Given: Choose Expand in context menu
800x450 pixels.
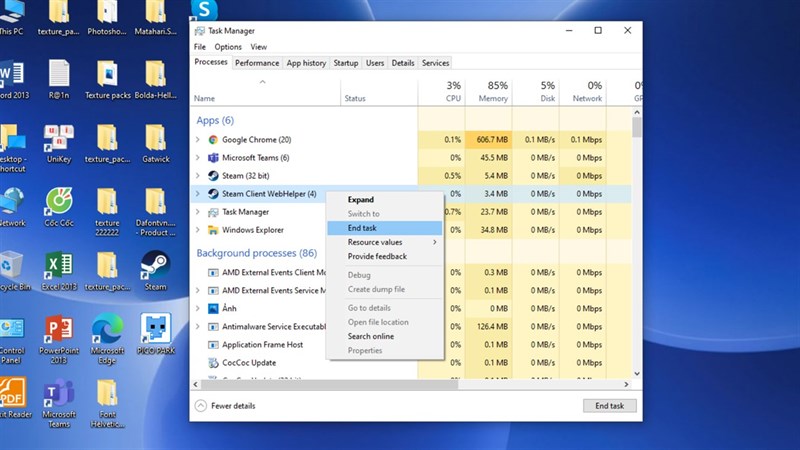Looking at the screenshot, I should [x=385, y=199].
